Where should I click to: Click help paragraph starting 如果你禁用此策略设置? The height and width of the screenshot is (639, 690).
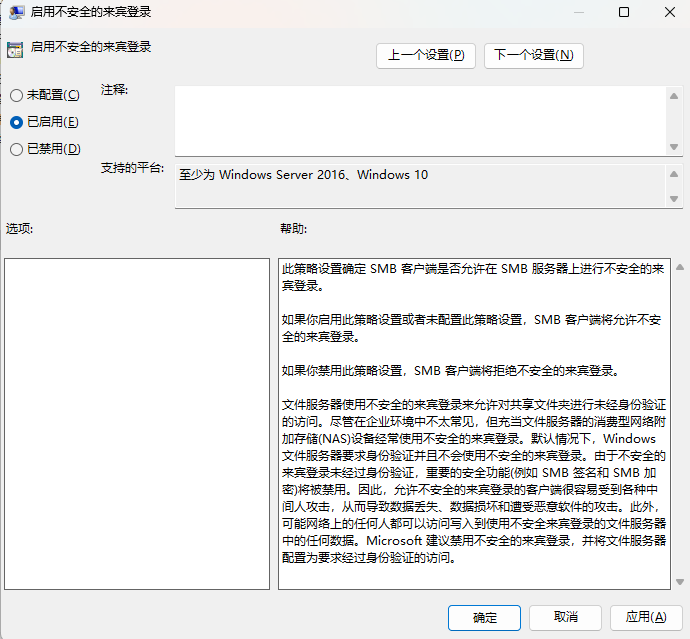click(451, 371)
